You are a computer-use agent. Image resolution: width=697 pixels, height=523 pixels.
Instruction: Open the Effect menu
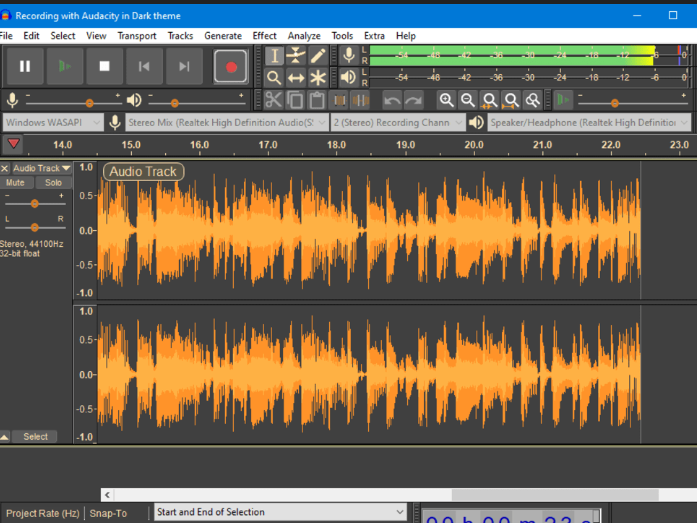(264, 36)
